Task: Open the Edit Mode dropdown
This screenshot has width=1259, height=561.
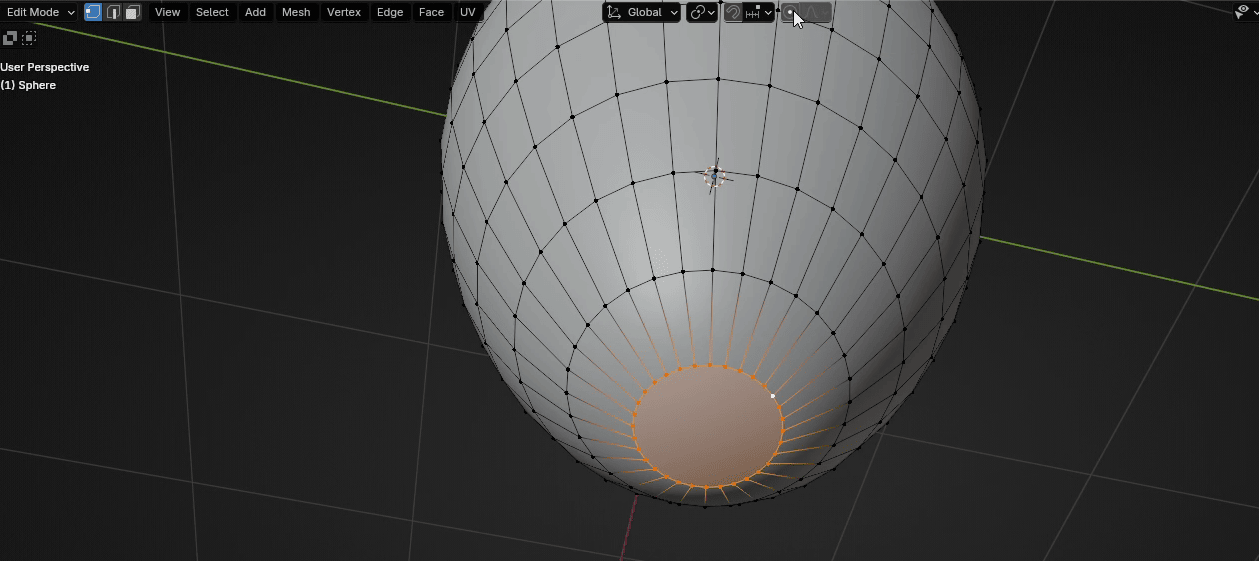Action: tap(40, 12)
